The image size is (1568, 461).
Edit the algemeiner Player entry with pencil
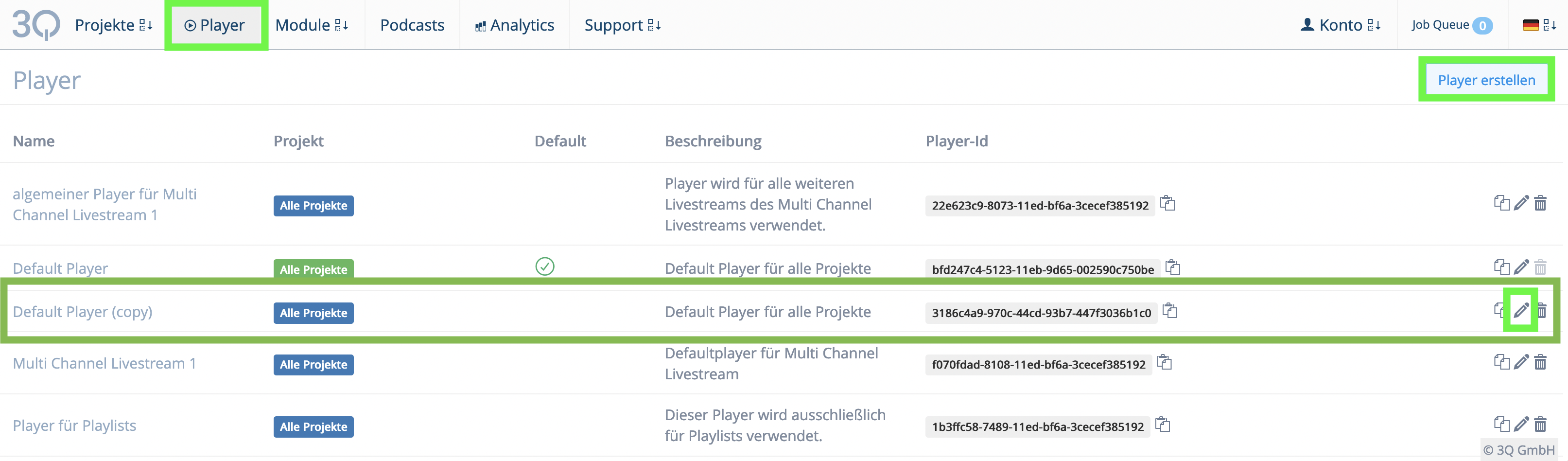tap(1520, 203)
